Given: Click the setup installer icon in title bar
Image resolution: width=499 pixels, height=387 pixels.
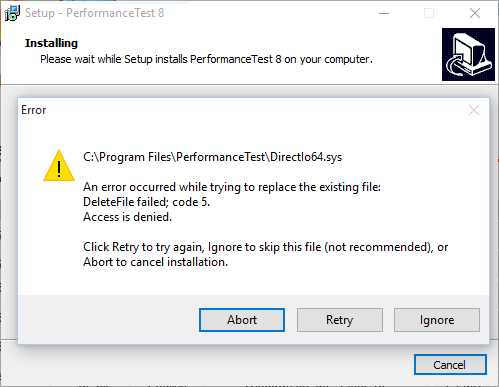Looking at the screenshot, I should point(12,13).
